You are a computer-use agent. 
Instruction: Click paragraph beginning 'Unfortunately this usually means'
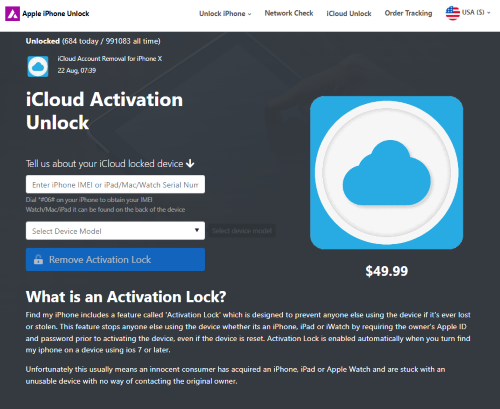pos(235,375)
